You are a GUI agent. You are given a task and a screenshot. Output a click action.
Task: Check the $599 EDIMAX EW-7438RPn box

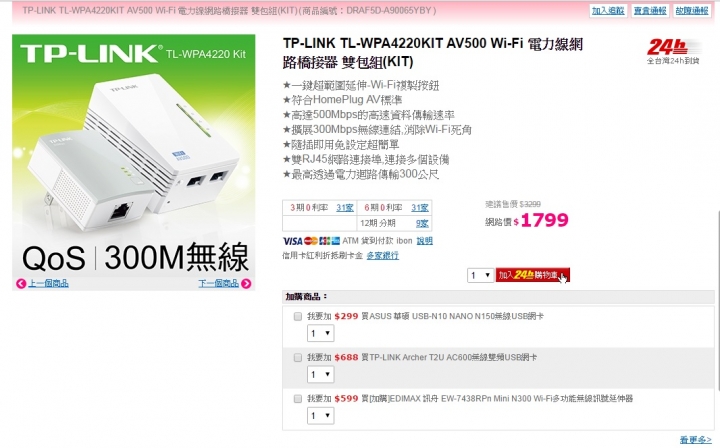pyautogui.click(x=298, y=398)
